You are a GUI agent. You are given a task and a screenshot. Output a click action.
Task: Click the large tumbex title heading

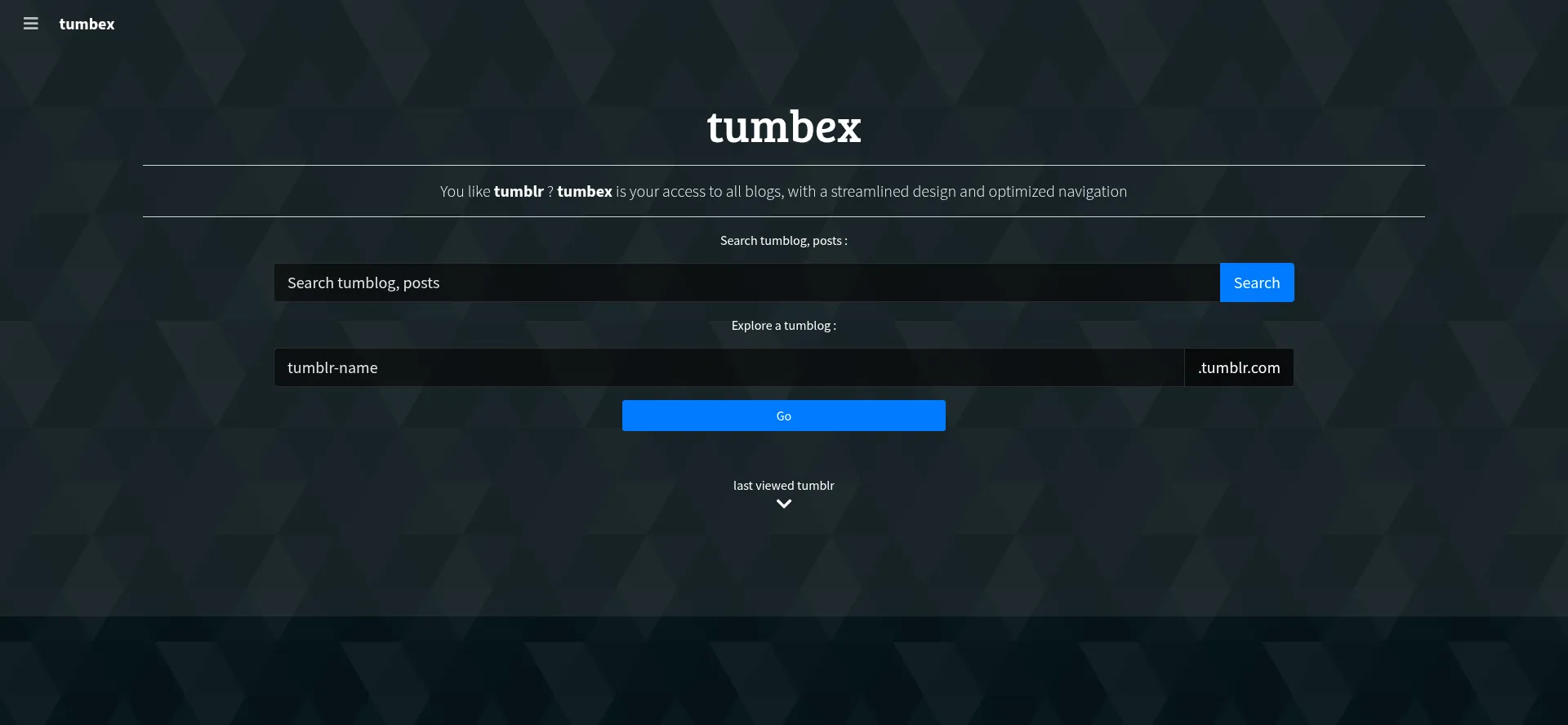[784, 127]
